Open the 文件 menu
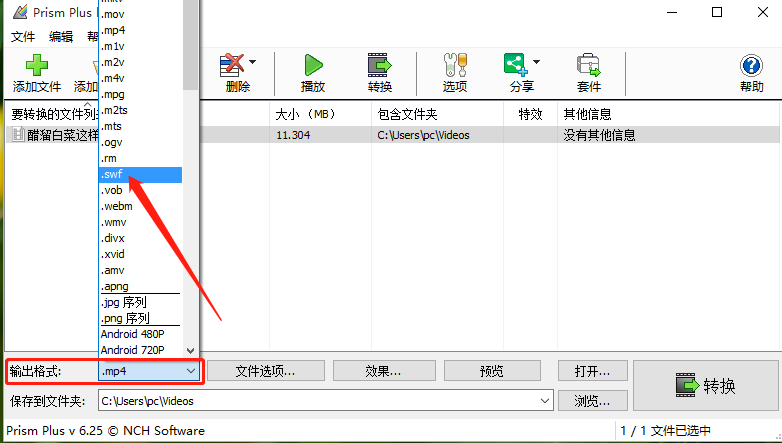 pos(23,37)
